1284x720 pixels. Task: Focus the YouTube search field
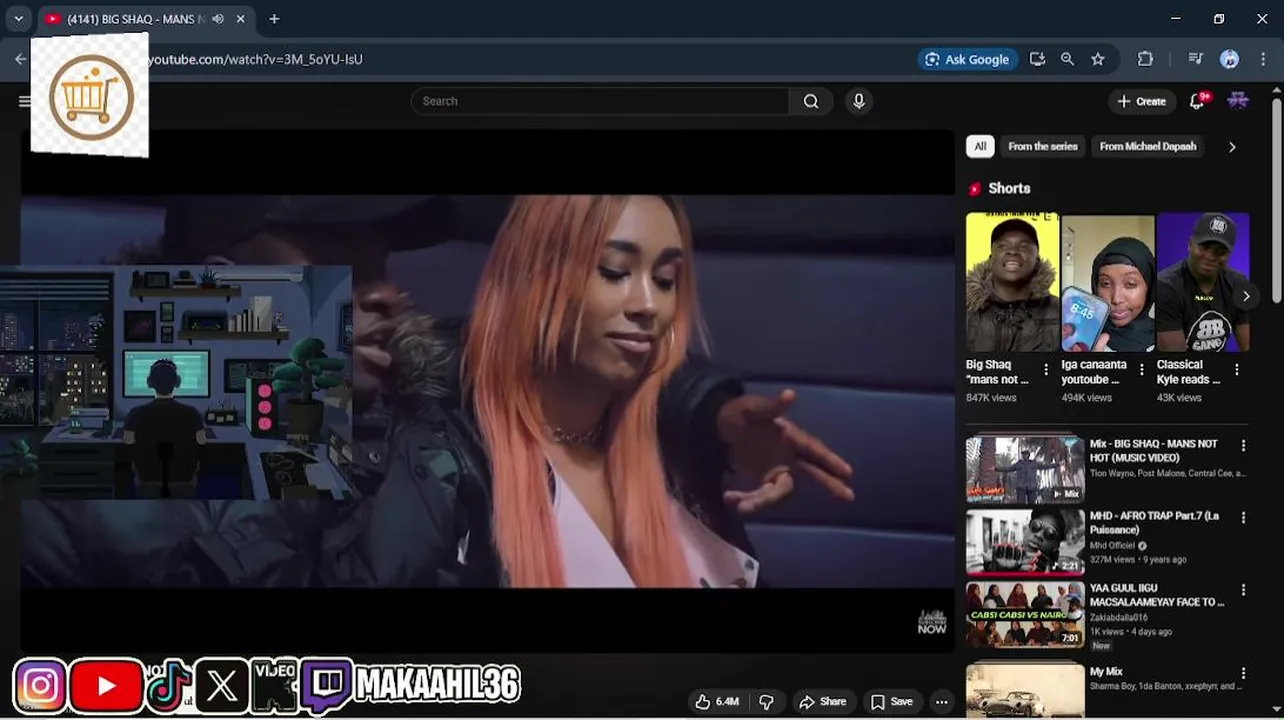600,101
